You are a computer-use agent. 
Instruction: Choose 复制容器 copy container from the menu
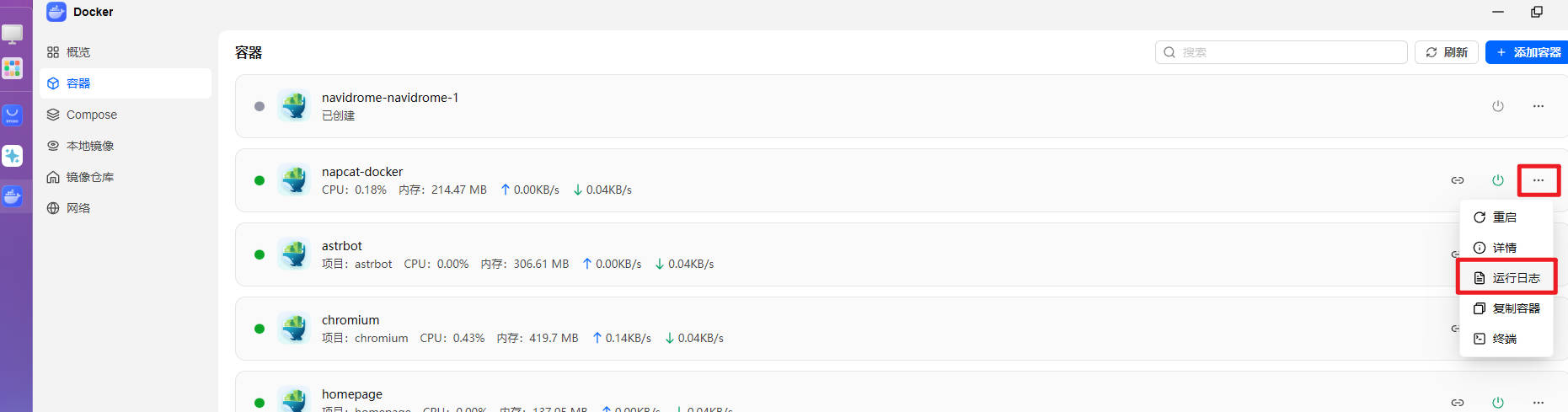(1505, 308)
